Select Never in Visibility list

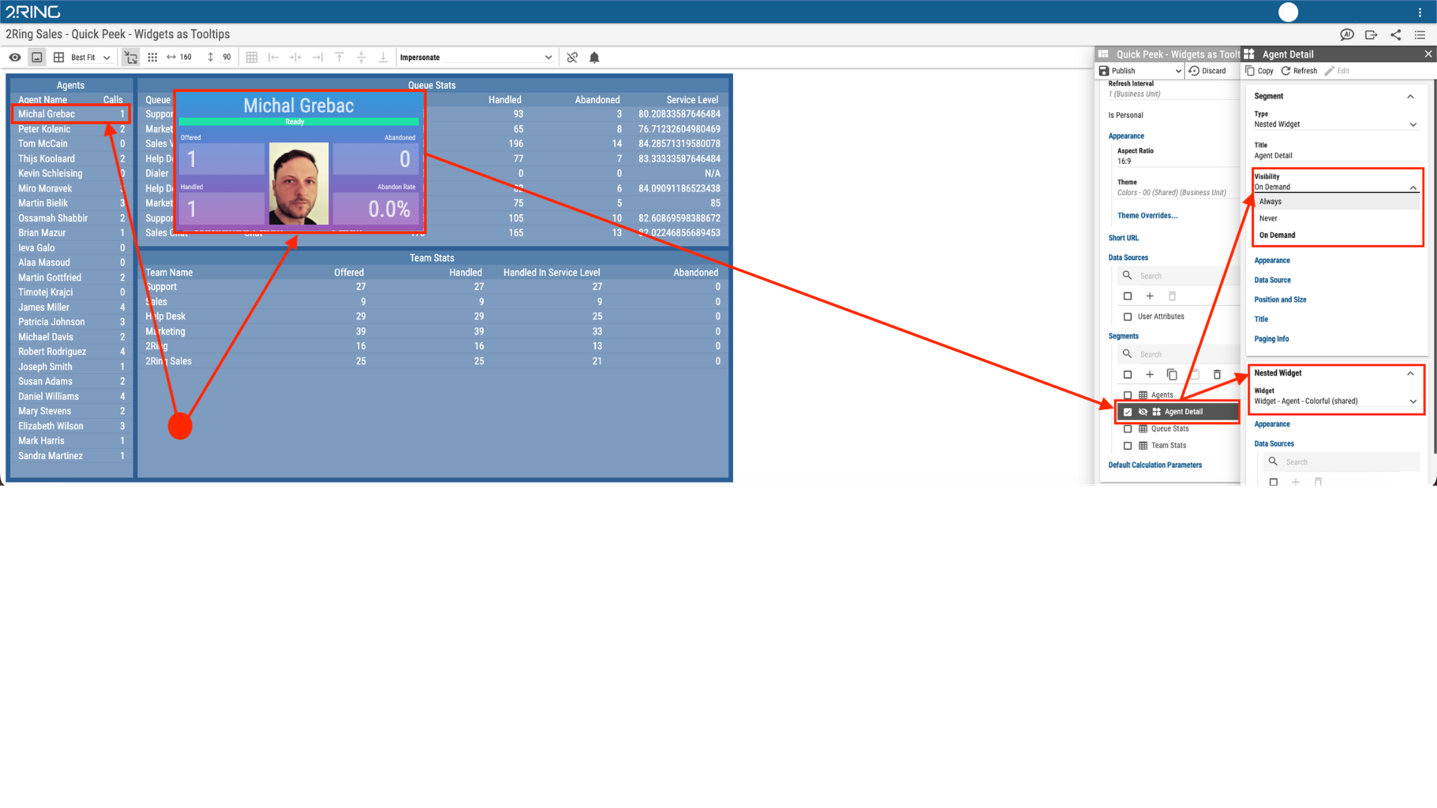coord(1338,218)
